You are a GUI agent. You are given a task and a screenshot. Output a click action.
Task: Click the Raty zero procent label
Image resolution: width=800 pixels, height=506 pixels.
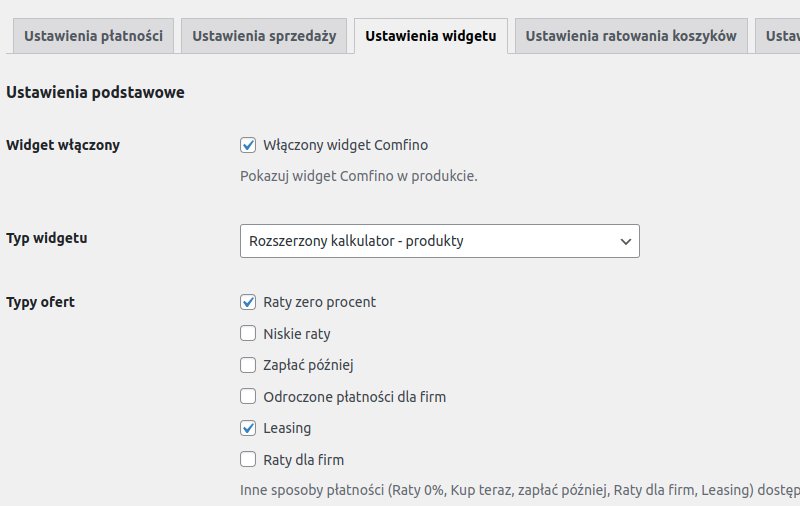click(x=319, y=302)
